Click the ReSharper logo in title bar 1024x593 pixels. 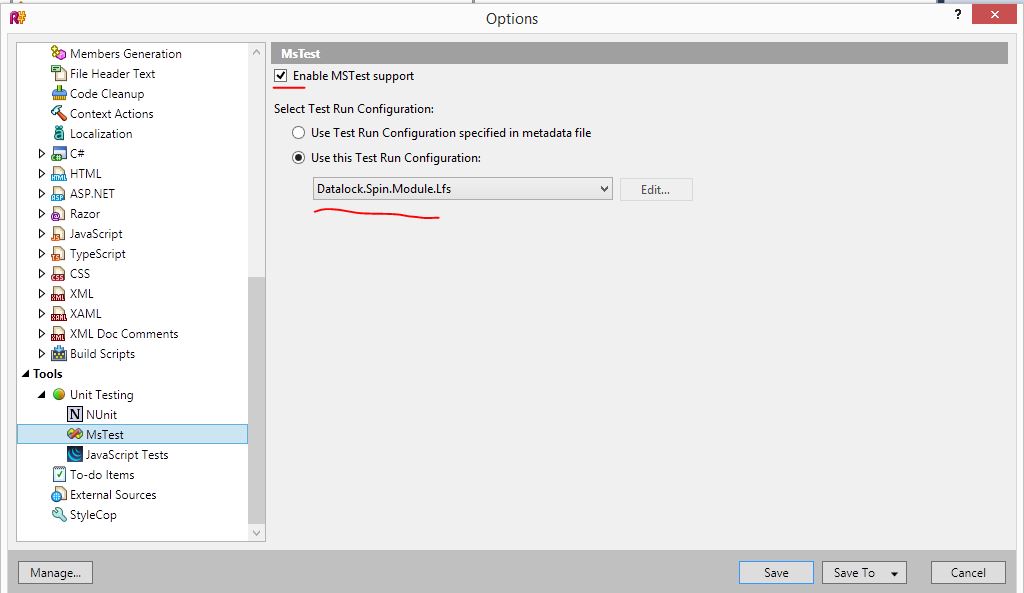click(18, 18)
